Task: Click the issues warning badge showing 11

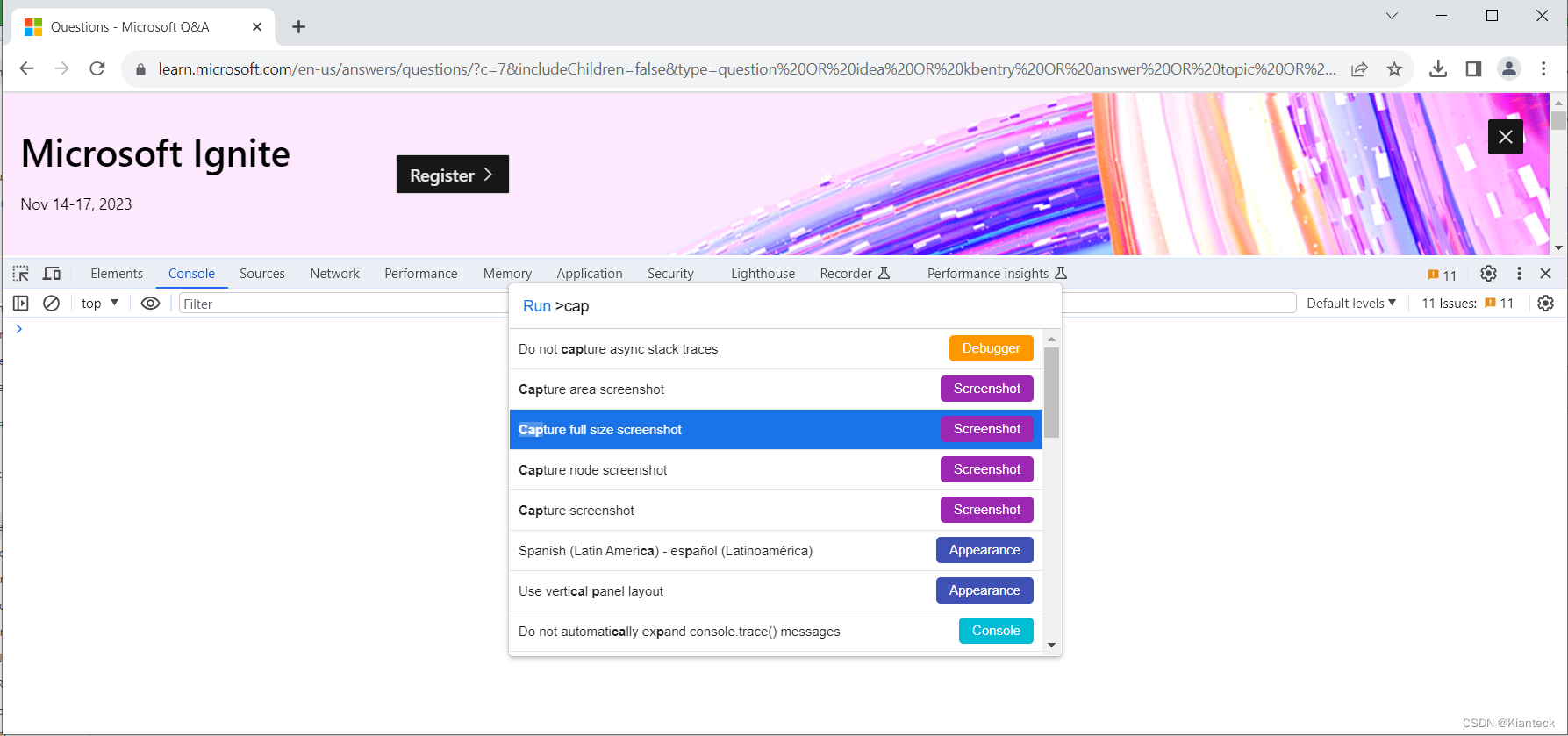Action: click(x=1442, y=275)
